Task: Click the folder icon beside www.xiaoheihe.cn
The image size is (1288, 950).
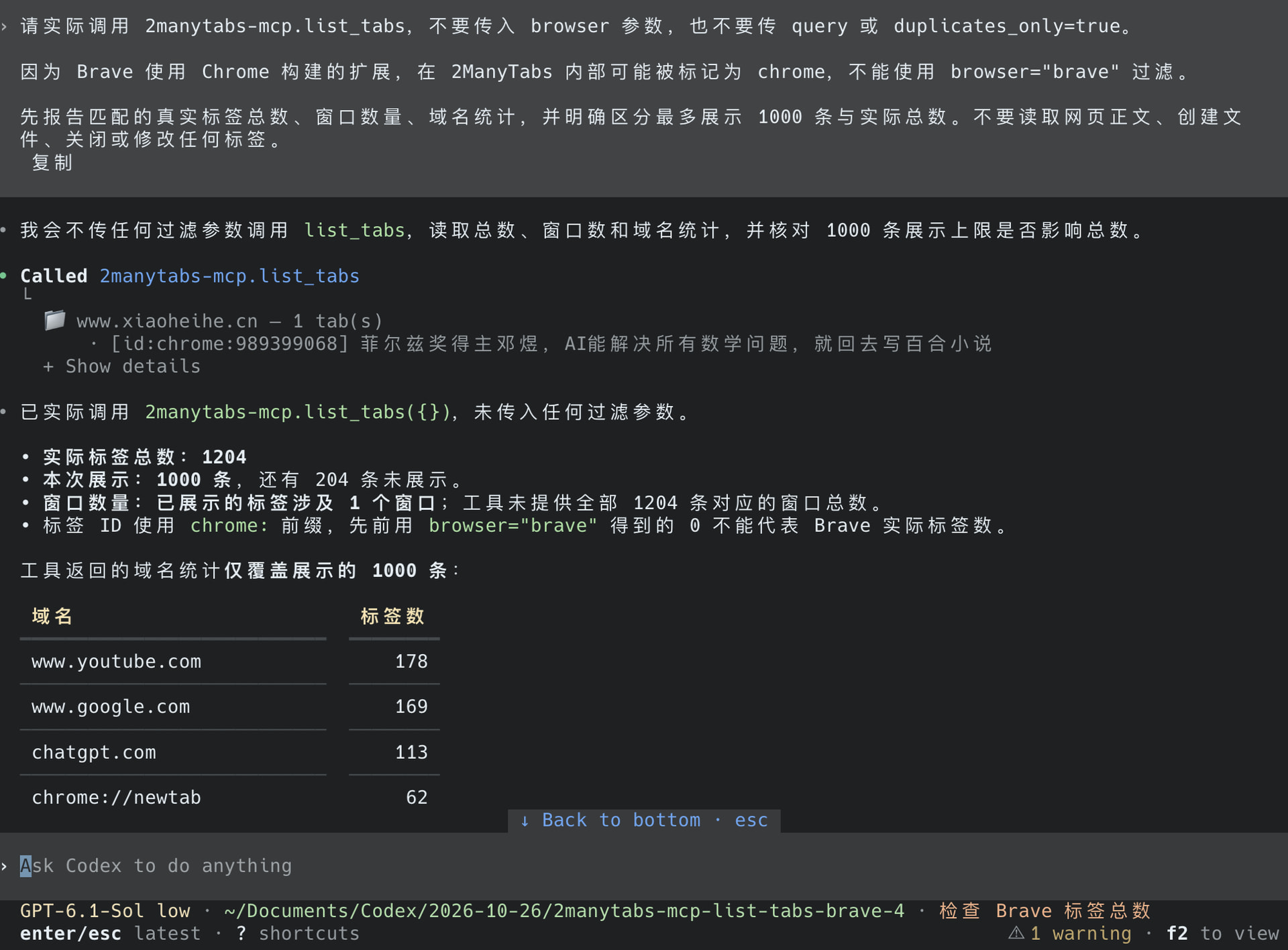Action: pyautogui.click(x=54, y=321)
